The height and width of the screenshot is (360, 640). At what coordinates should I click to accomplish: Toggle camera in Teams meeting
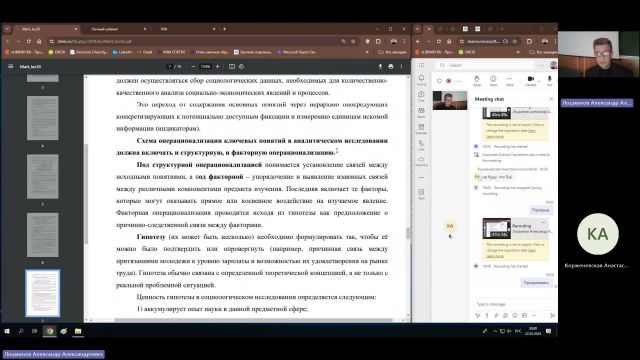coord(531,80)
